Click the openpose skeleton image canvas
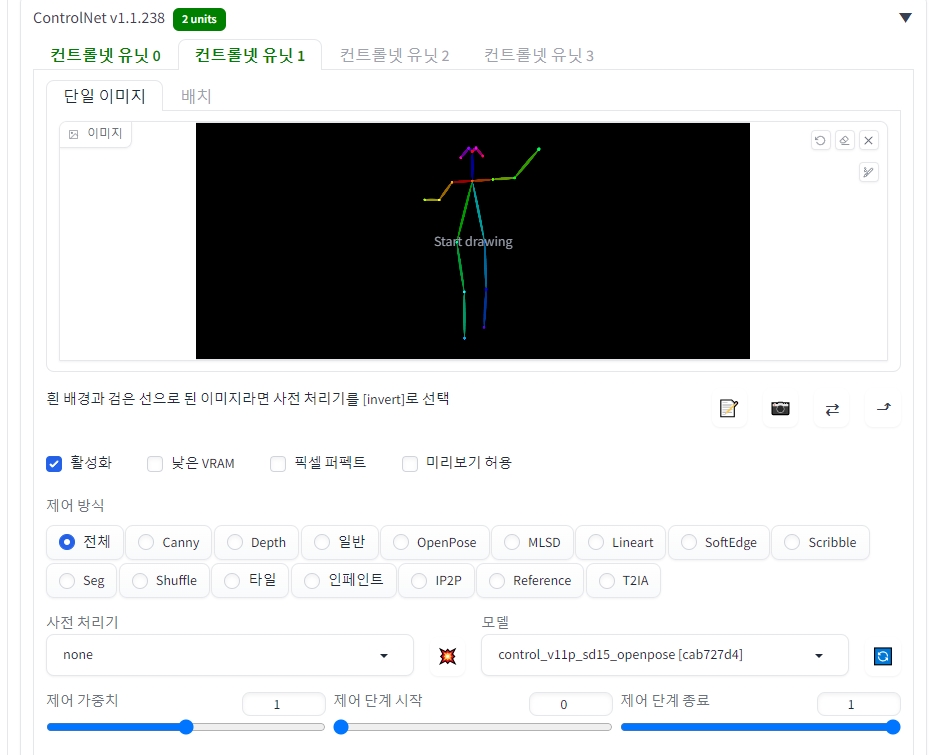 coord(473,241)
